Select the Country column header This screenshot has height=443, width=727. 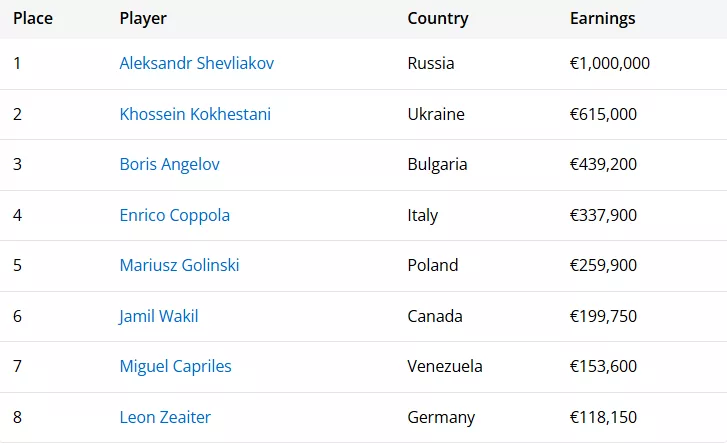tap(438, 19)
